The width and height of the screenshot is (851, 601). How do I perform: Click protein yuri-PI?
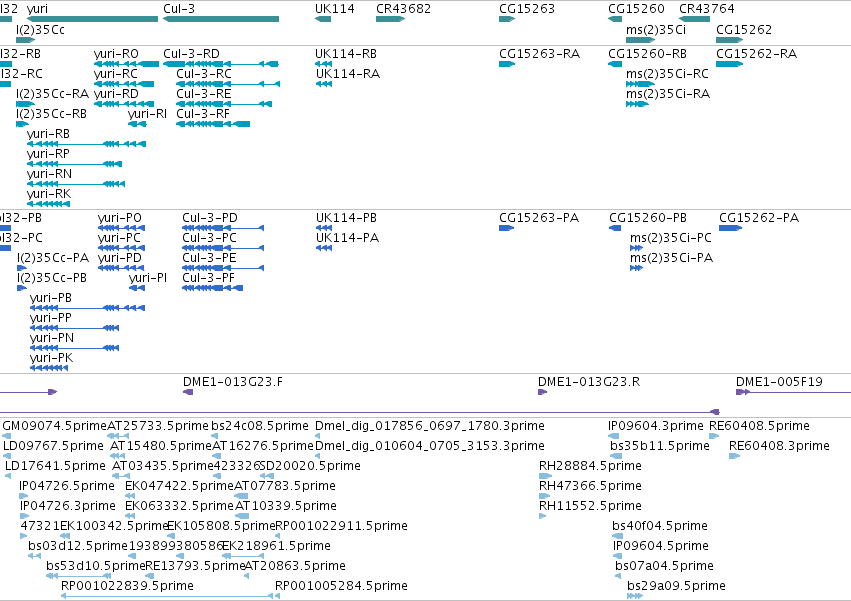point(137,288)
